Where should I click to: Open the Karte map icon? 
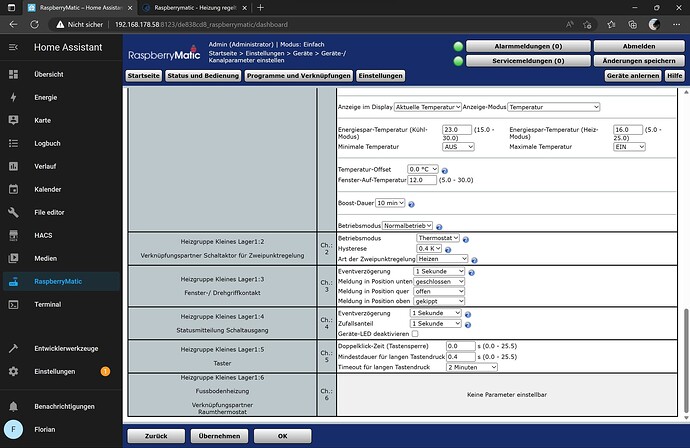[x=14, y=120]
